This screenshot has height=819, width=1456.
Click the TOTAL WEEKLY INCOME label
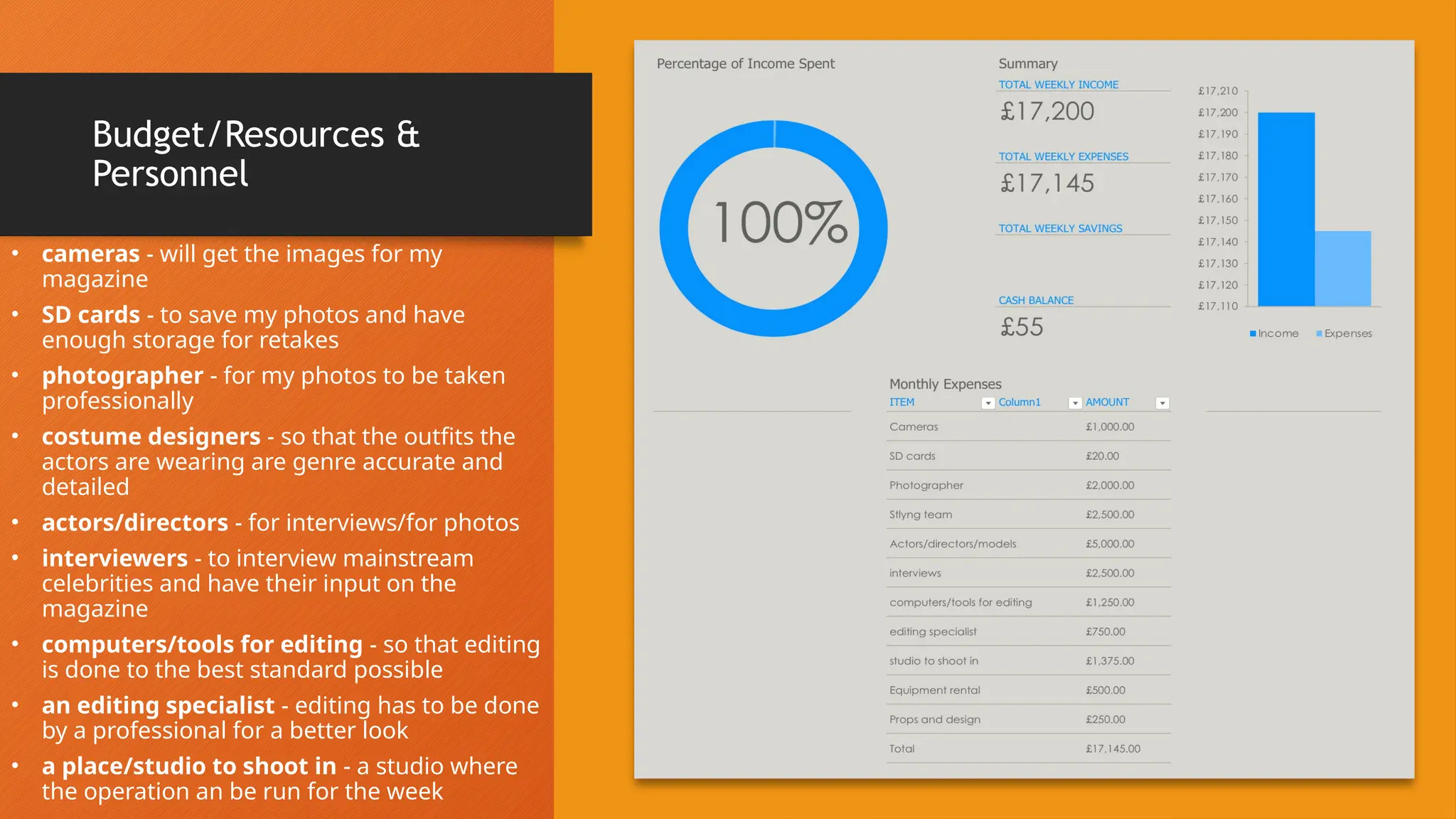click(1058, 85)
